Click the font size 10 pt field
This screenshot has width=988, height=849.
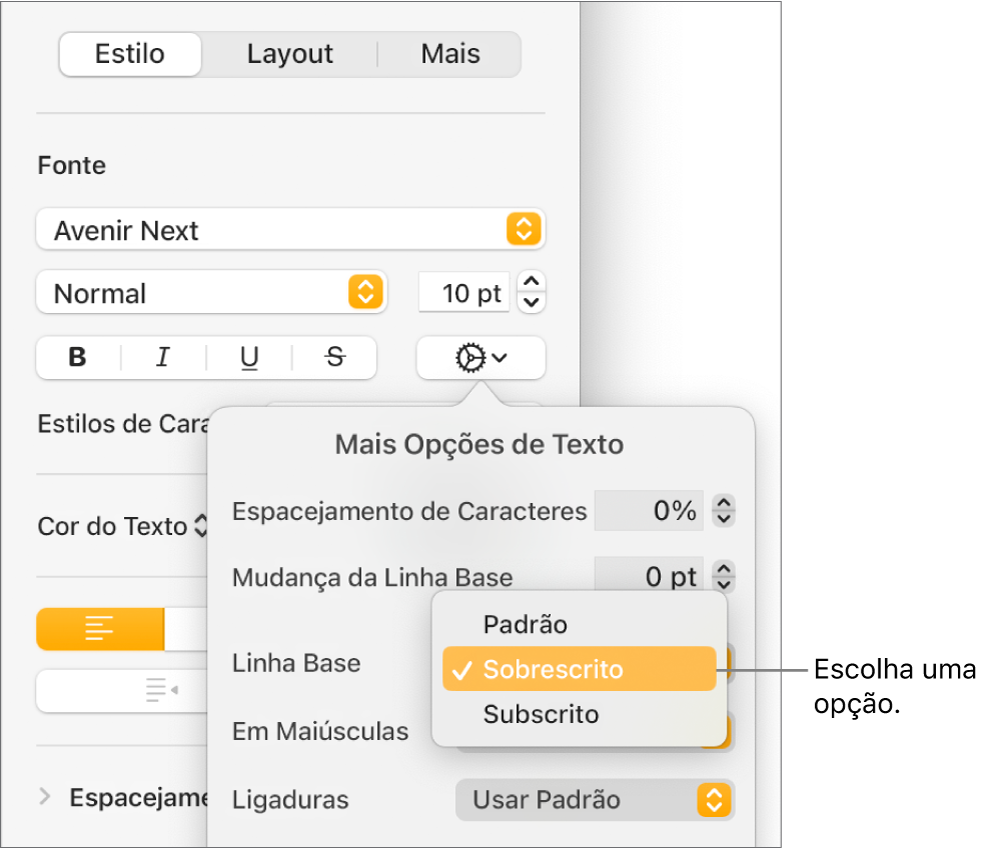[464, 292]
